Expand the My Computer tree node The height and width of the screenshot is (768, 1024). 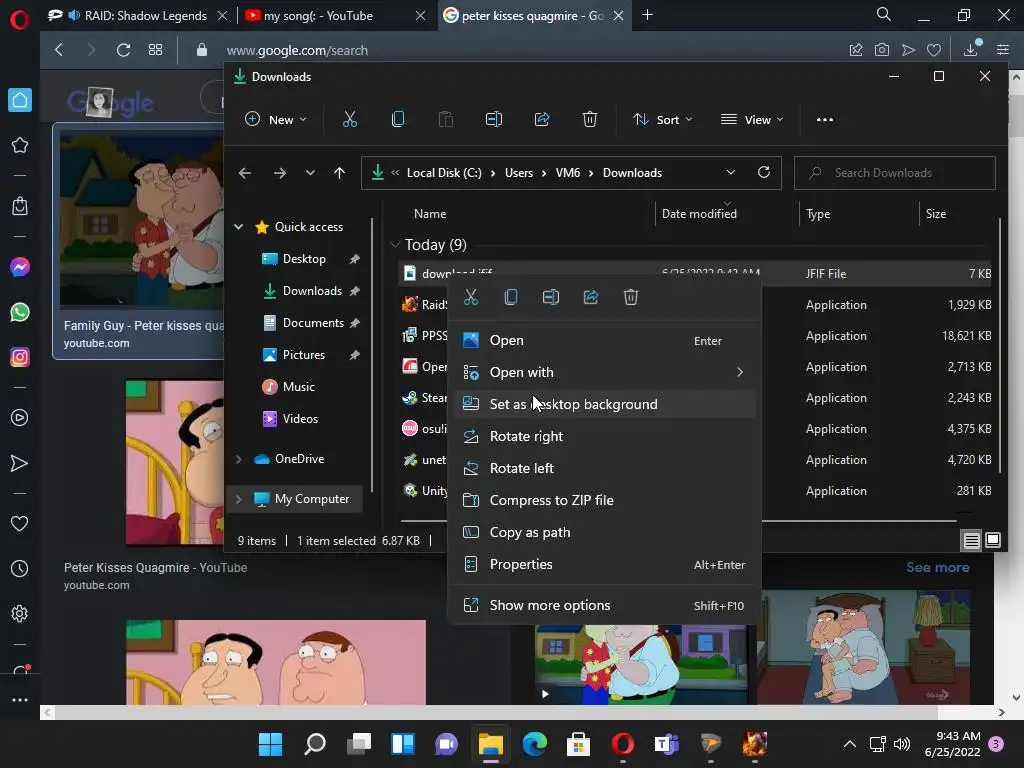[x=238, y=499]
